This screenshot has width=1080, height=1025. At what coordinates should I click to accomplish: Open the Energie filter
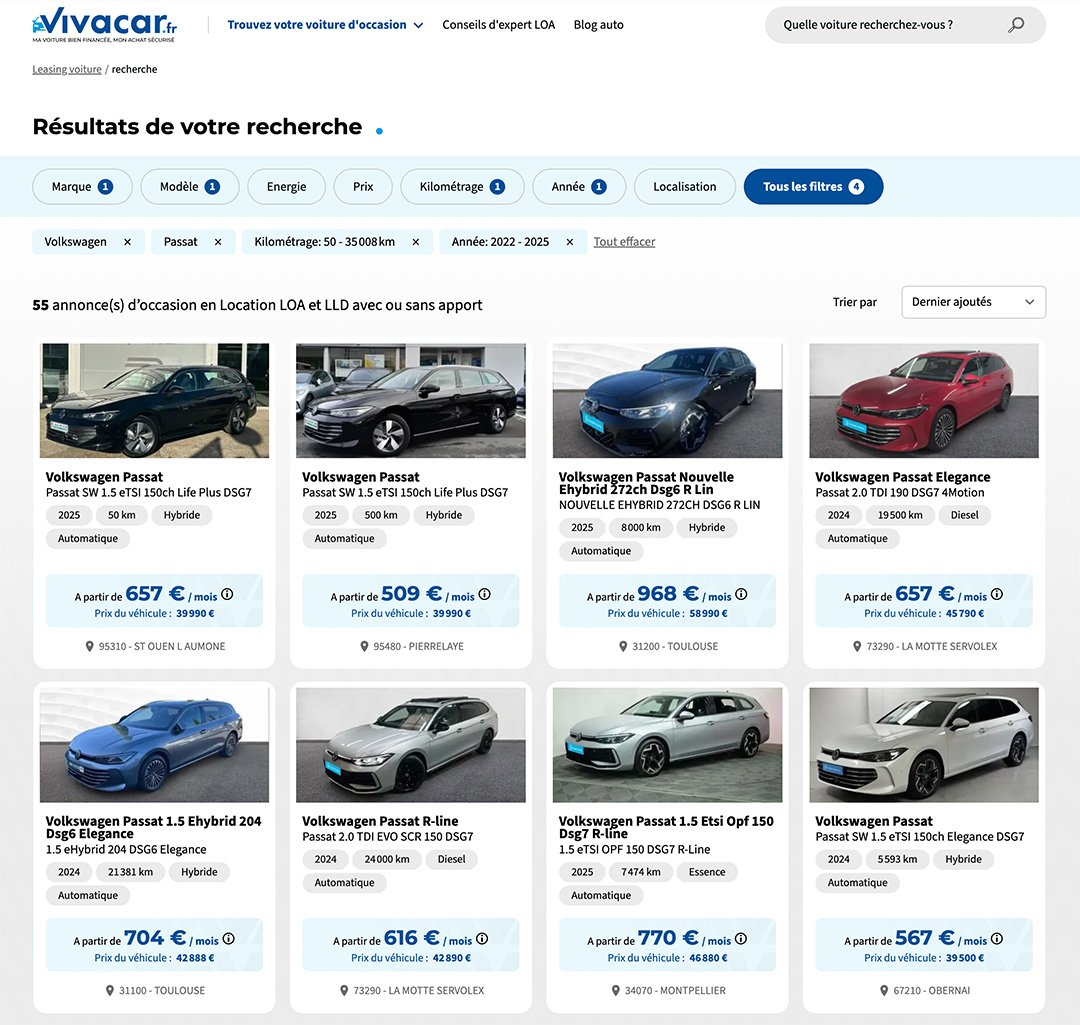tap(287, 187)
